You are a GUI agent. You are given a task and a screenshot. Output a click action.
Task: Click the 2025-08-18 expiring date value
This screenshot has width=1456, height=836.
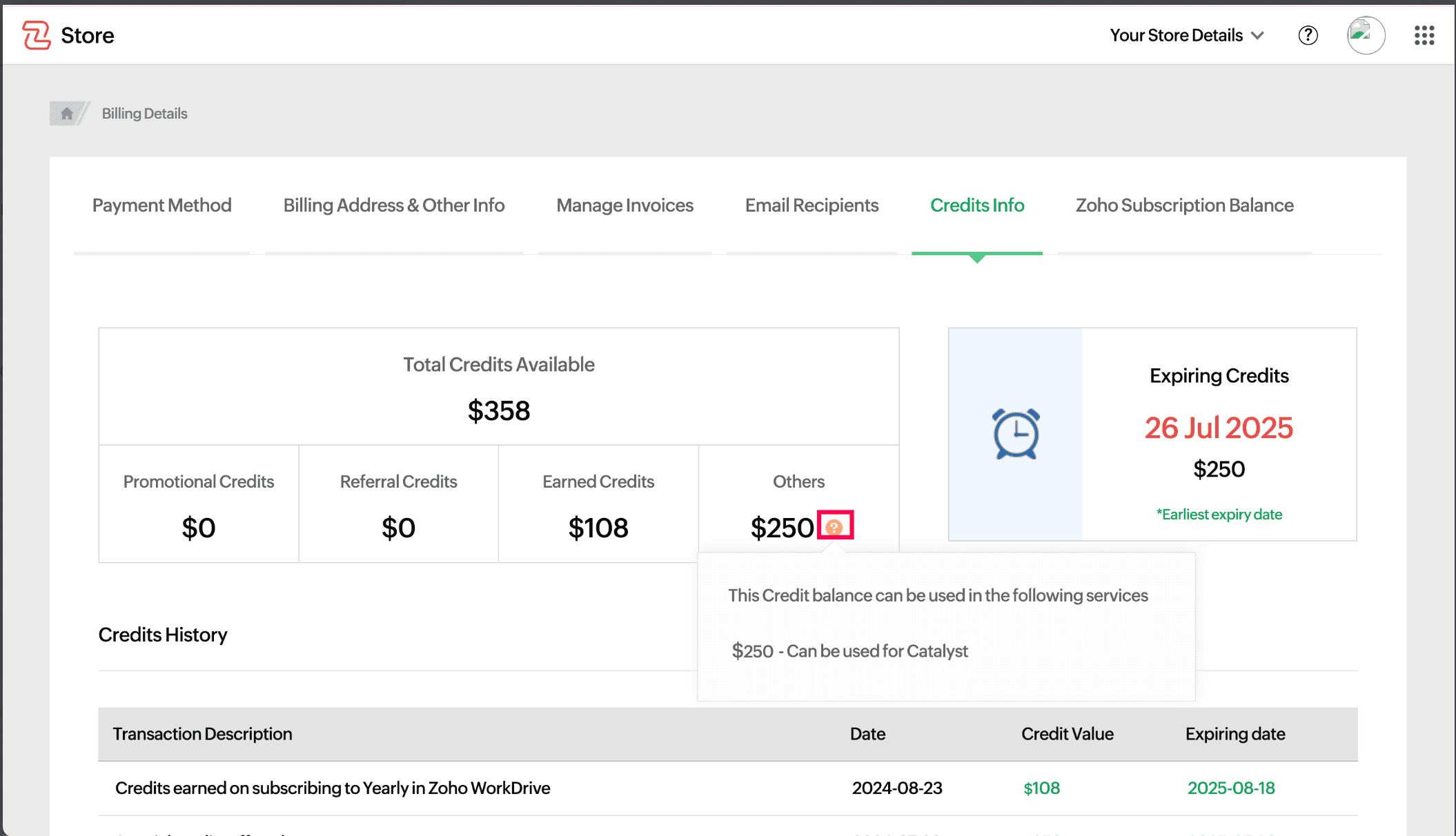[x=1230, y=788]
